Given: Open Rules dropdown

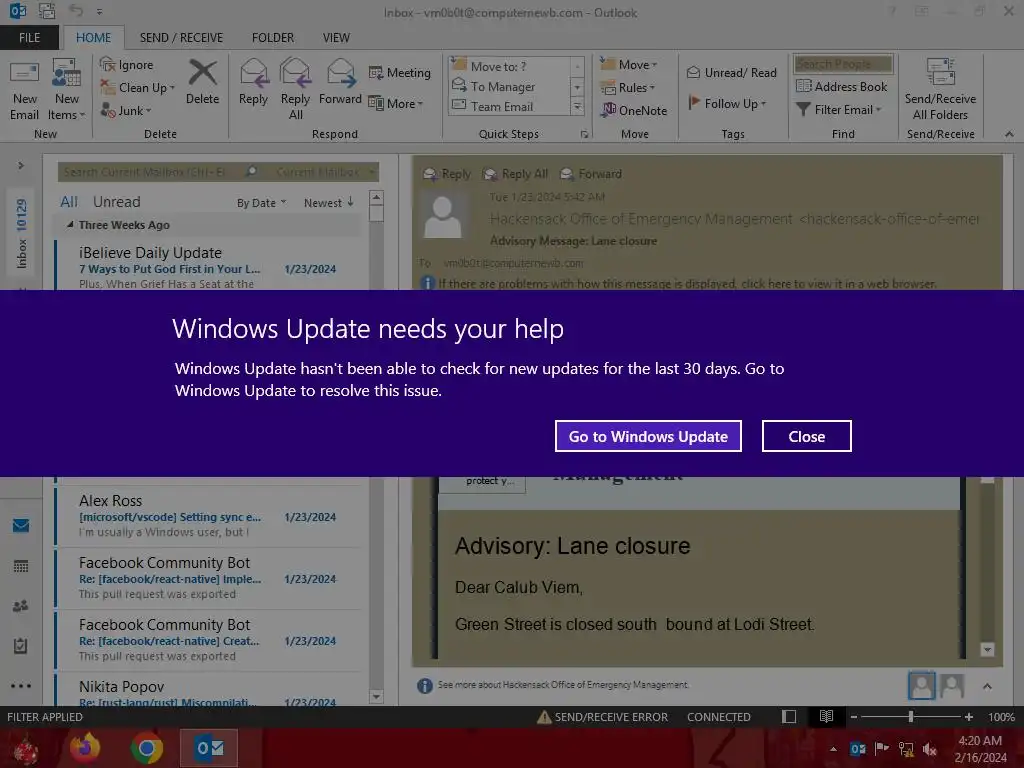Looking at the screenshot, I should (628, 88).
